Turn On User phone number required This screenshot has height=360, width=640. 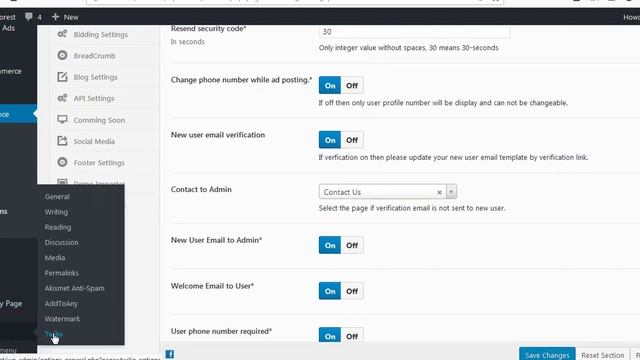330,336
